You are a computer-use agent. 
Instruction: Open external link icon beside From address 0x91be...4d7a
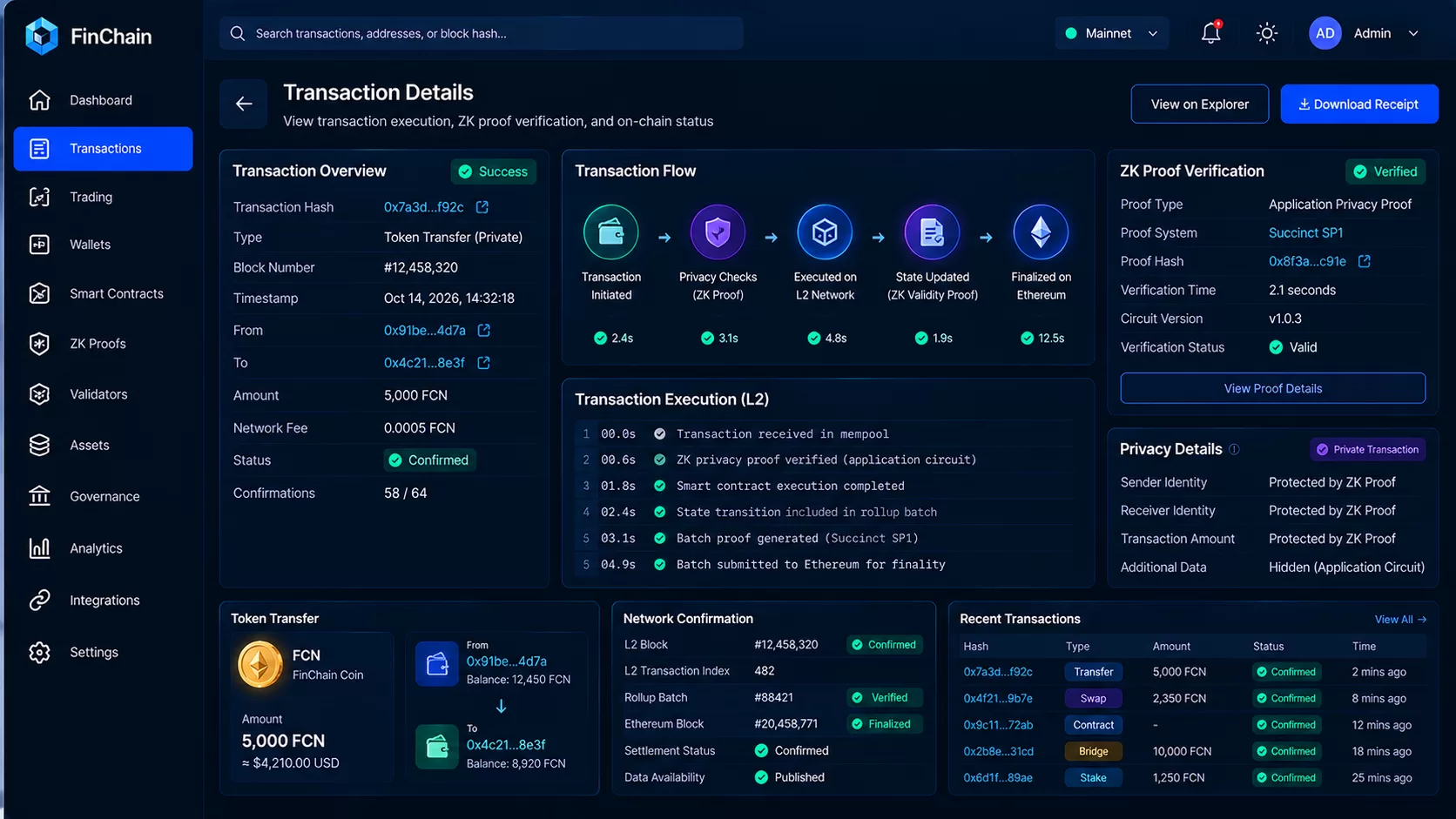tap(484, 331)
